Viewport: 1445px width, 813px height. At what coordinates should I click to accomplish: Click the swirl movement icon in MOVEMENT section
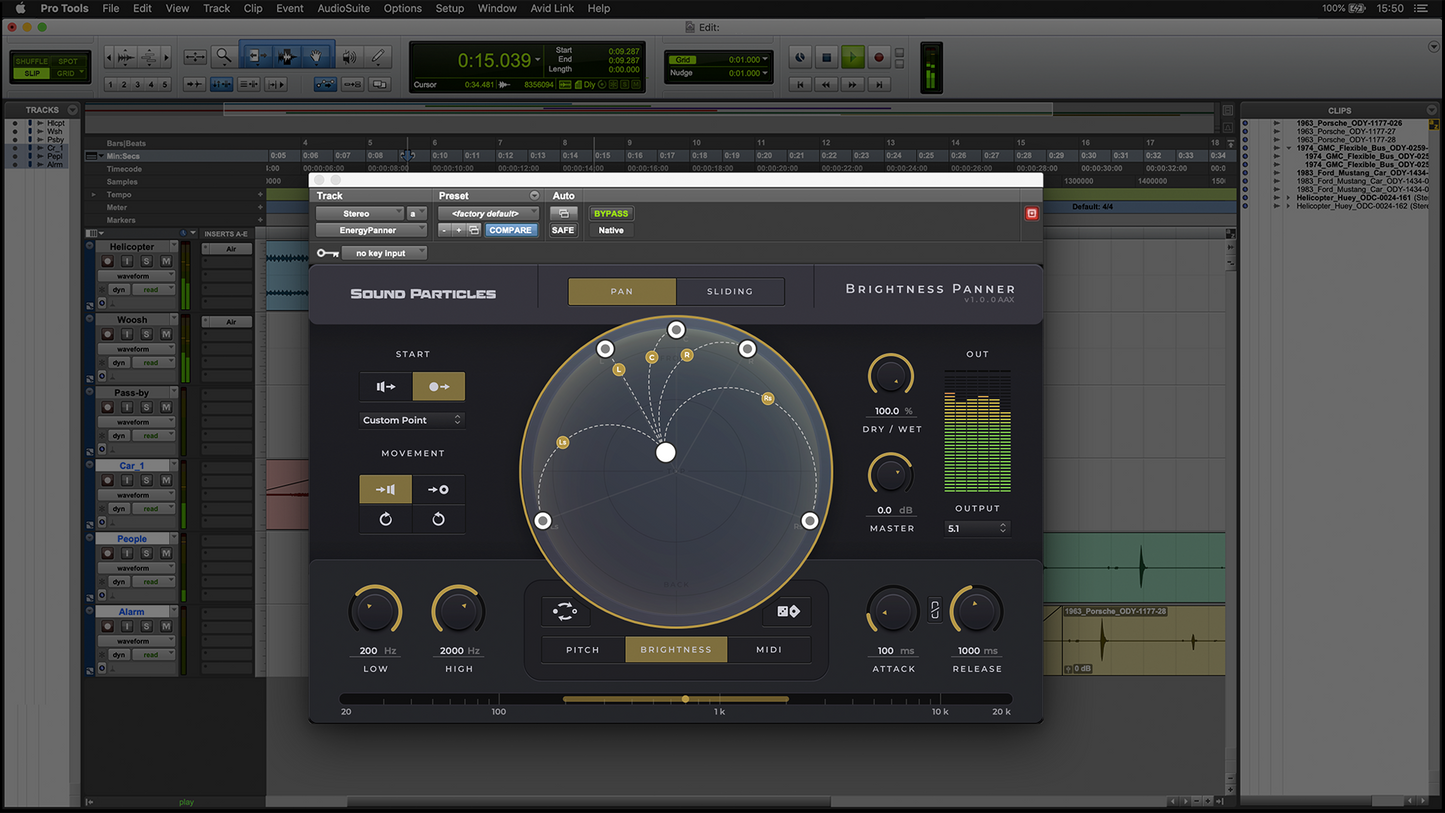tap(386, 519)
